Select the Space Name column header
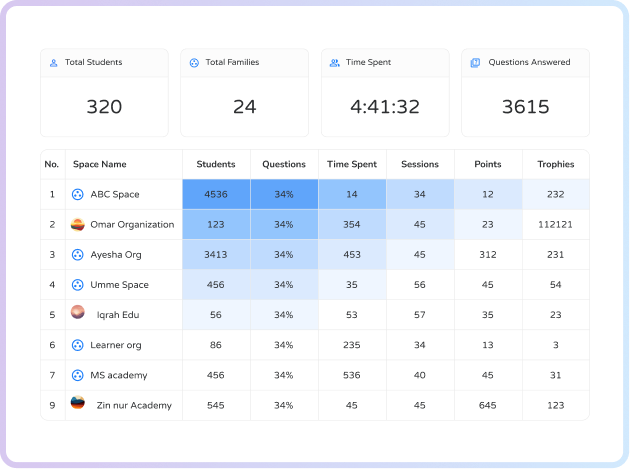This screenshot has height=469, width=630. click(100, 164)
